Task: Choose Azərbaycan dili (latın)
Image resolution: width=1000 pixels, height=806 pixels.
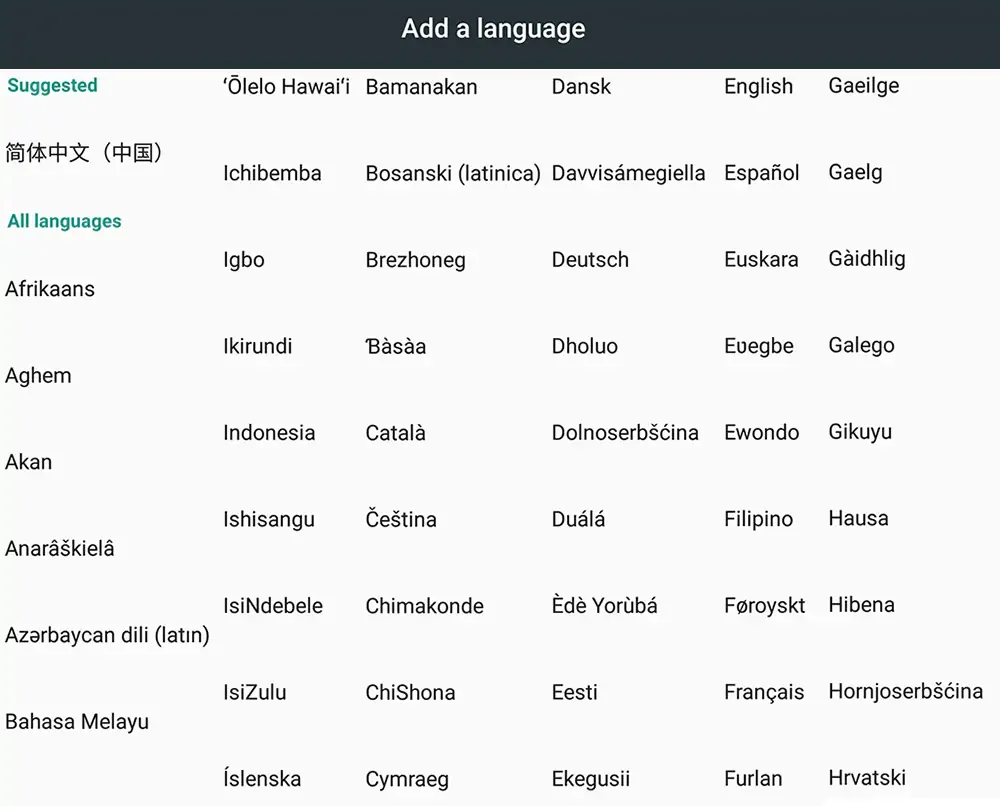Action: coord(107,635)
